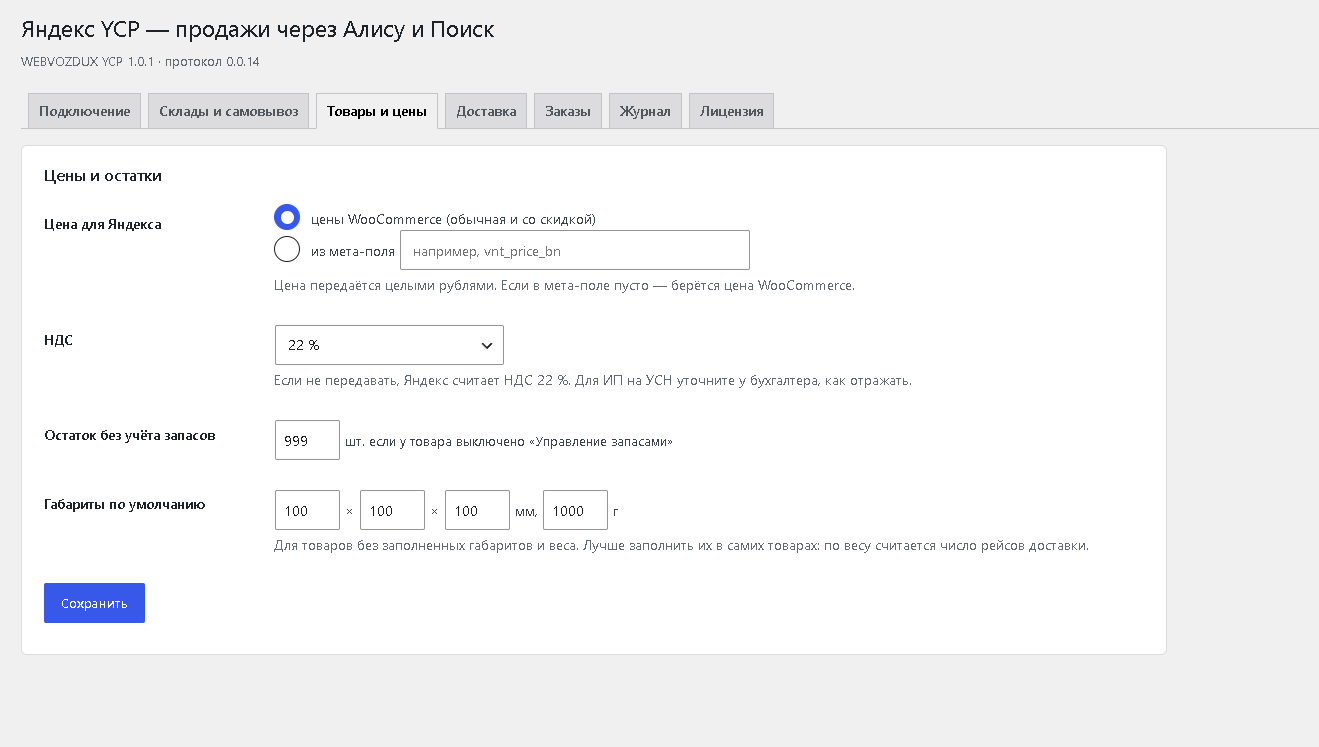Click the text about НДС 22 % for ИП
The height and width of the screenshot is (747, 1319).
593,381
